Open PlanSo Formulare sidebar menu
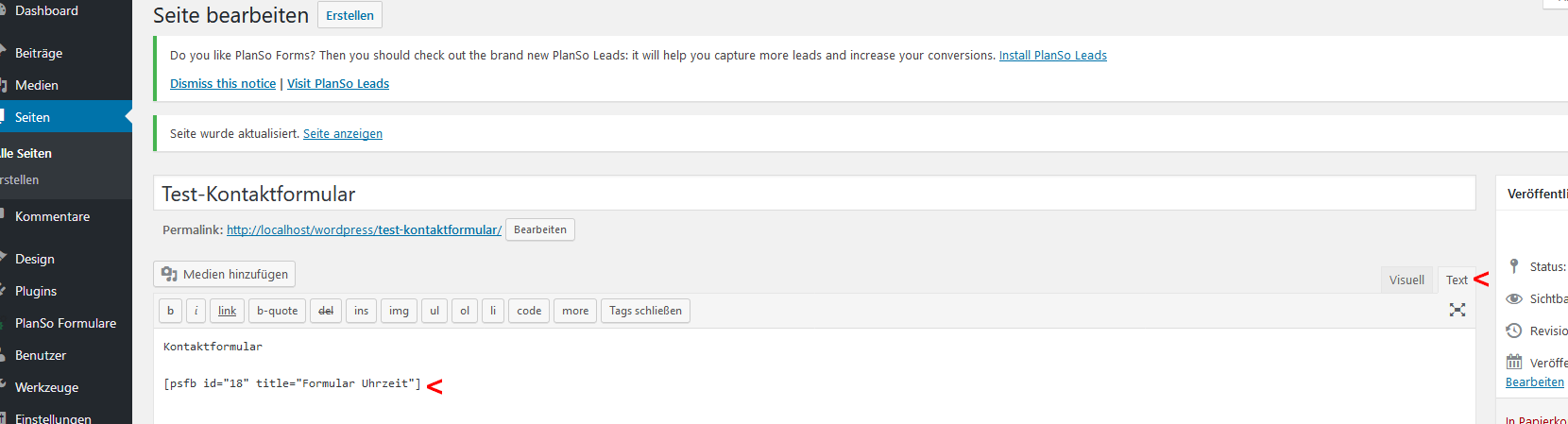Image resolution: width=1568 pixels, height=424 pixels. click(x=65, y=323)
